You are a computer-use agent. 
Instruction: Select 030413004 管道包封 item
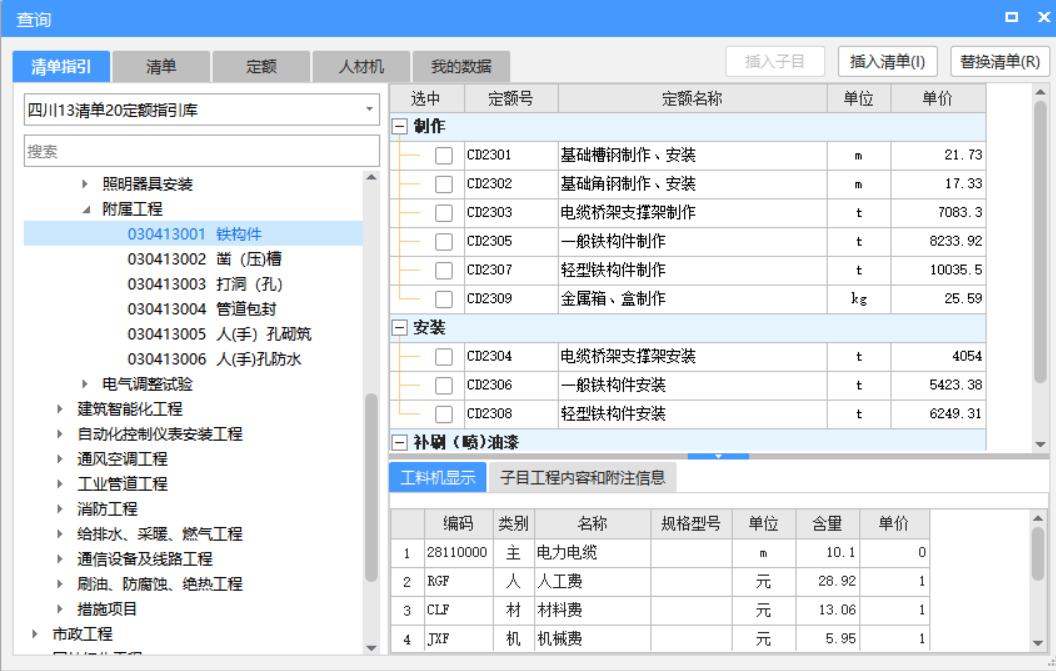point(202,309)
